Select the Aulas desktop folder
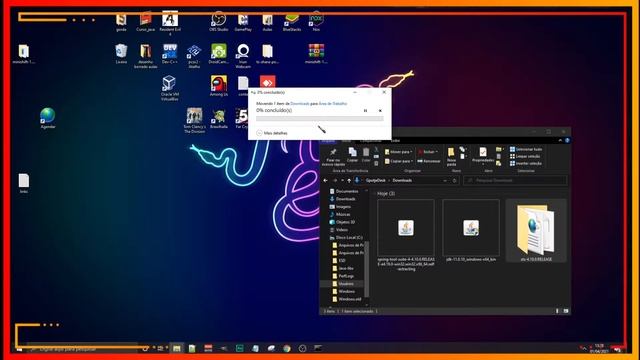This screenshot has width=640, height=360. 267,21
